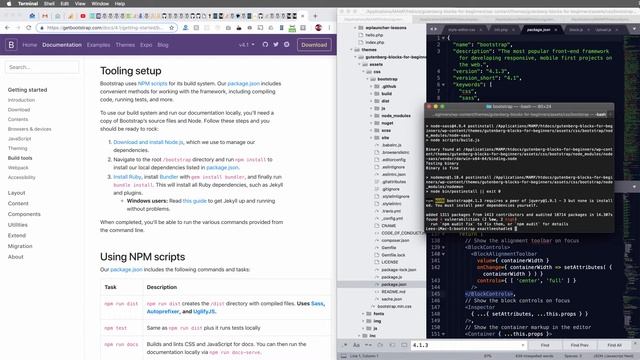Open the 'Install Ruby' link
640x360 pixels.
(127, 177)
